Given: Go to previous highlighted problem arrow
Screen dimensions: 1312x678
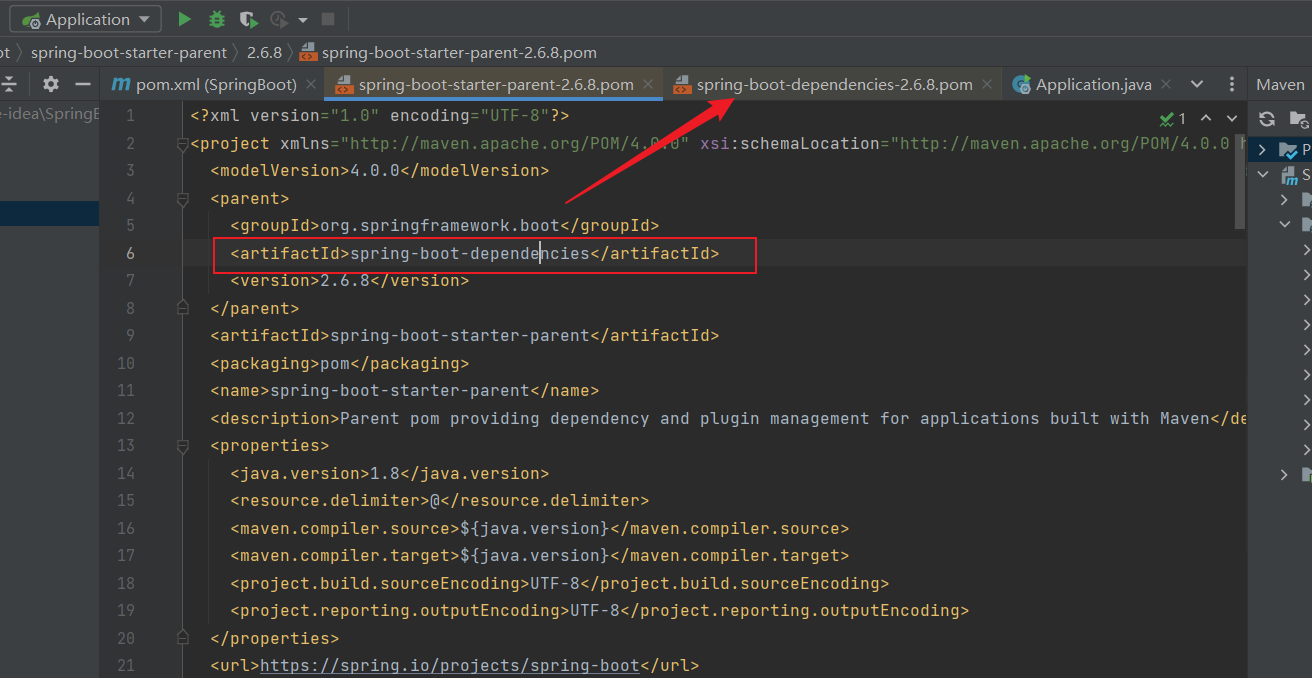Looking at the screenshot, I should tap(1205, 119).
